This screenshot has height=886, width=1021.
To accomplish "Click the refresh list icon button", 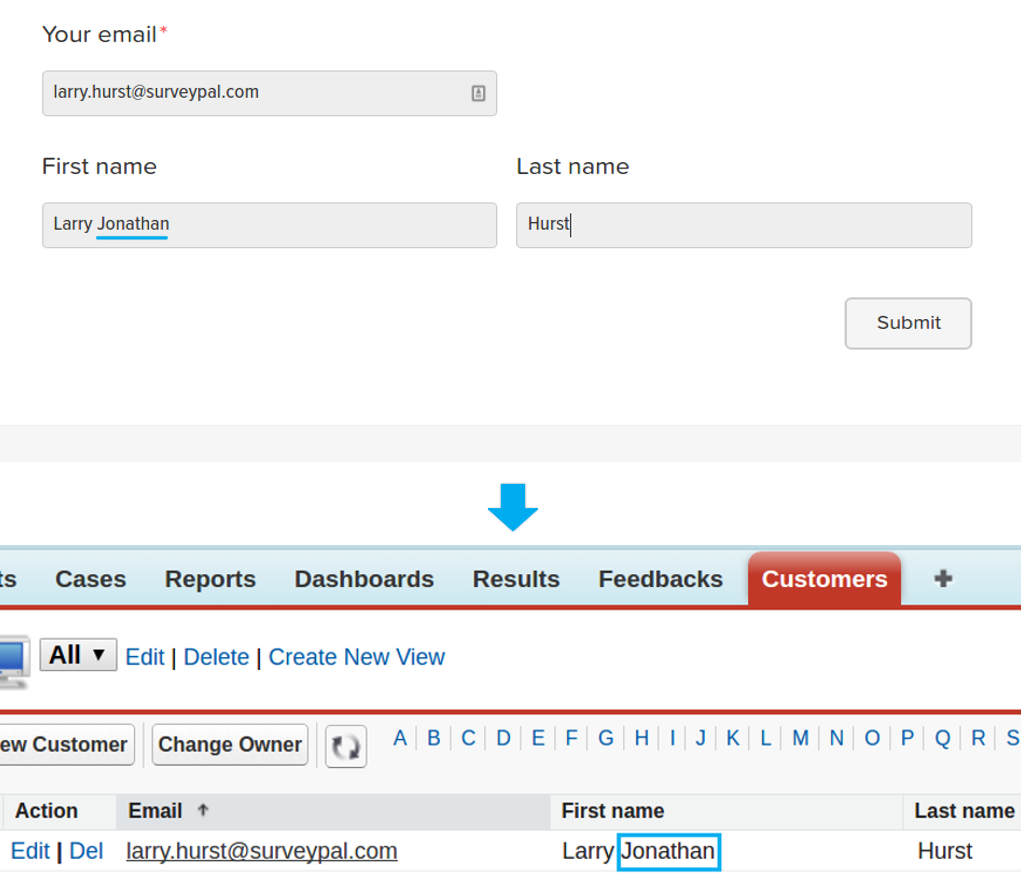I will tap(346, 746).
